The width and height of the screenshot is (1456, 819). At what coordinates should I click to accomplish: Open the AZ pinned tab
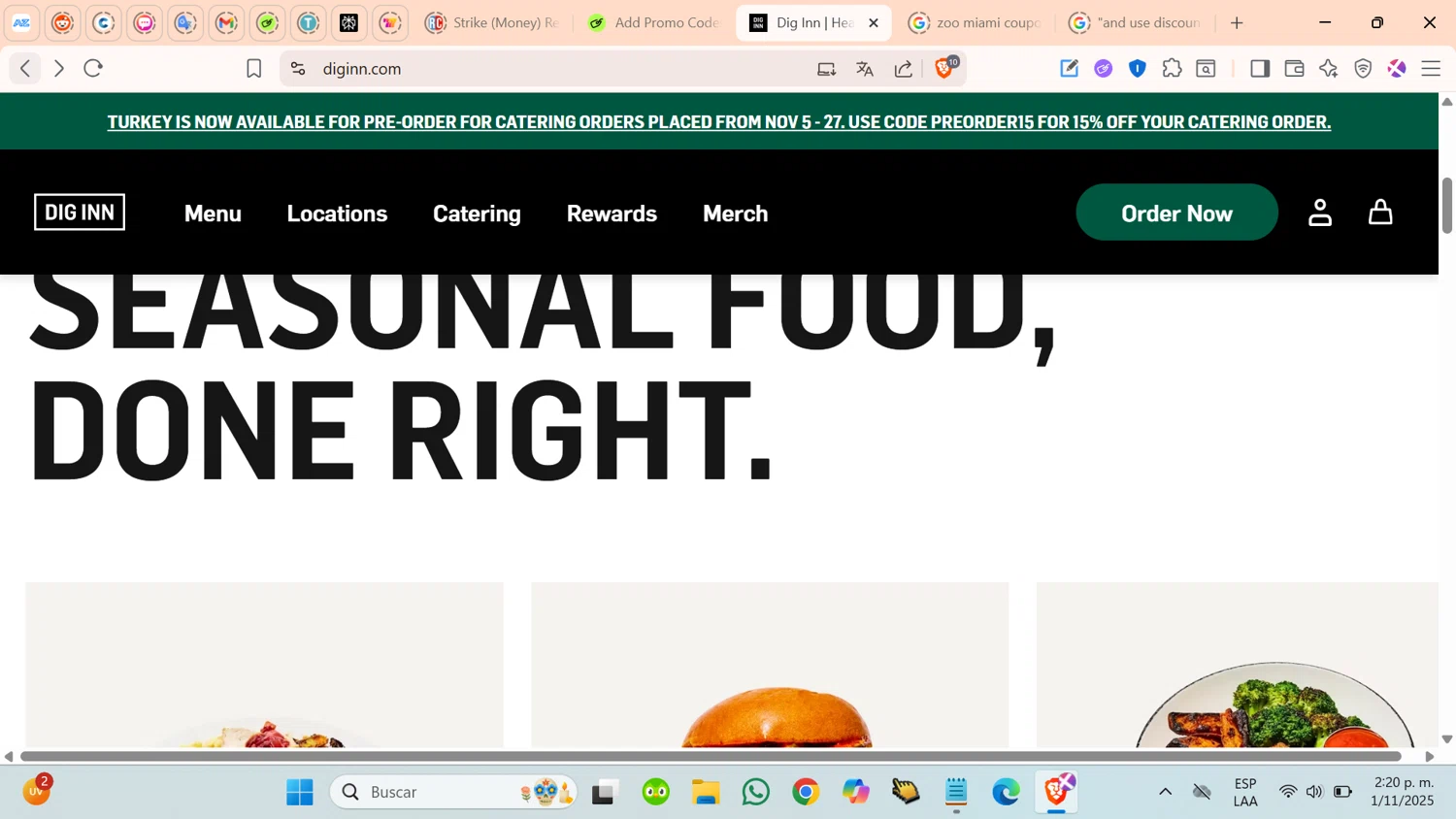pos(22,22)
